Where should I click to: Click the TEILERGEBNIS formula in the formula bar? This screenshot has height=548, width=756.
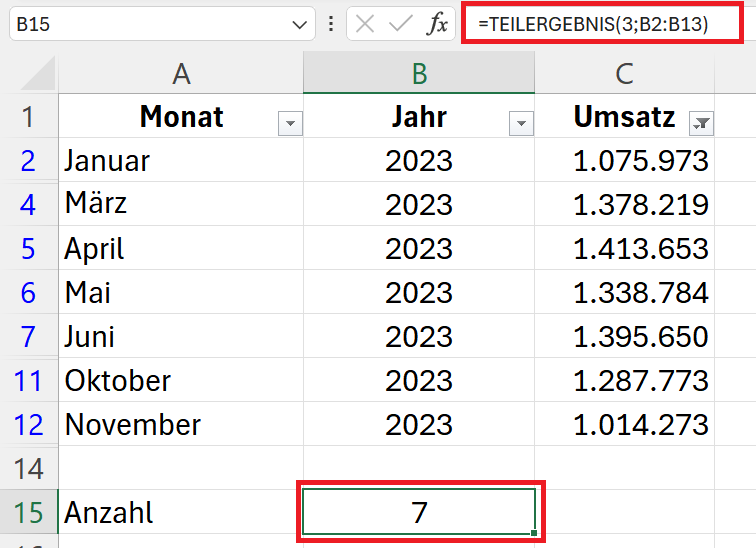(593, 24)
